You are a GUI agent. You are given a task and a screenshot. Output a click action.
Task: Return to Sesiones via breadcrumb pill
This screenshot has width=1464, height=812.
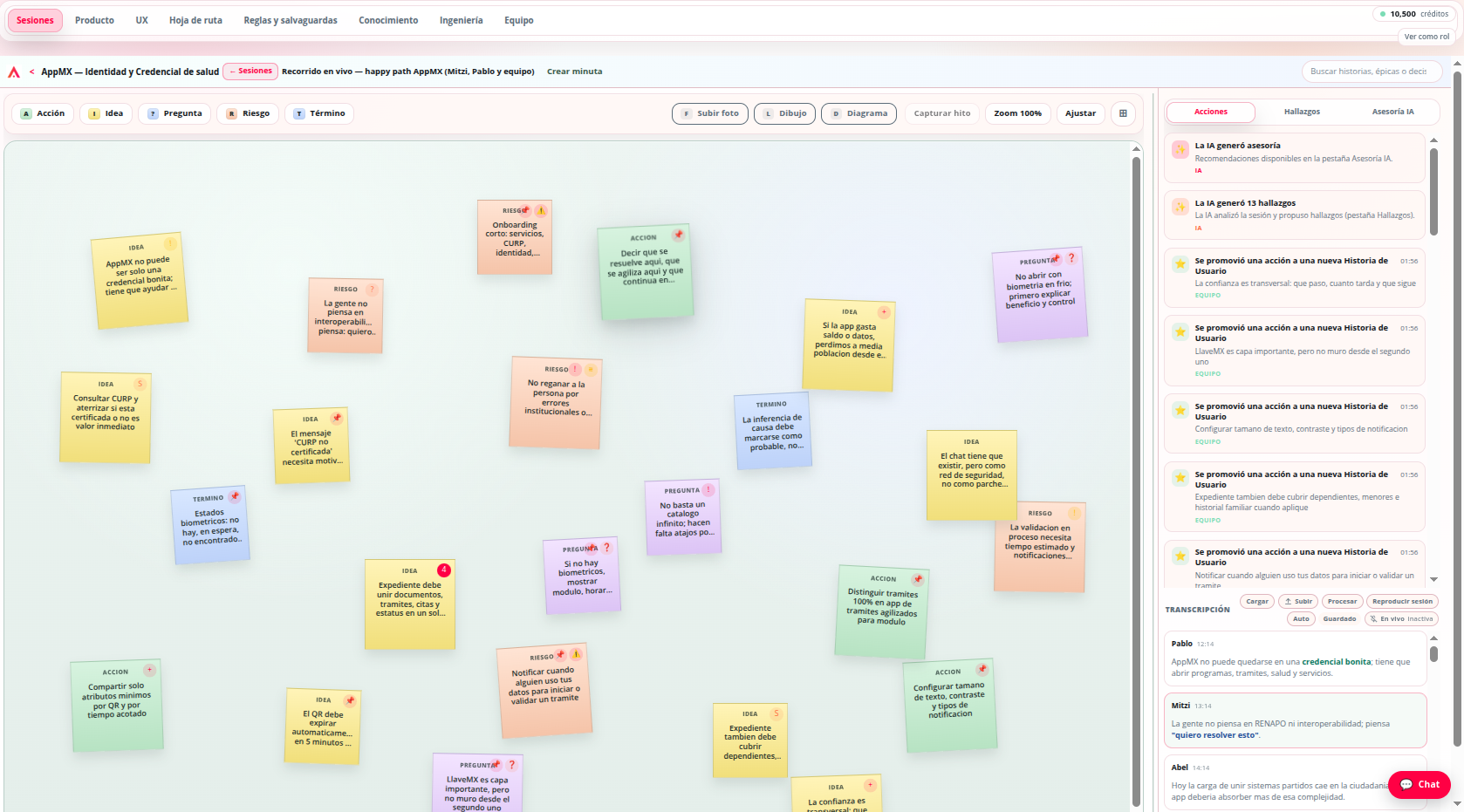tap(250, 72)
